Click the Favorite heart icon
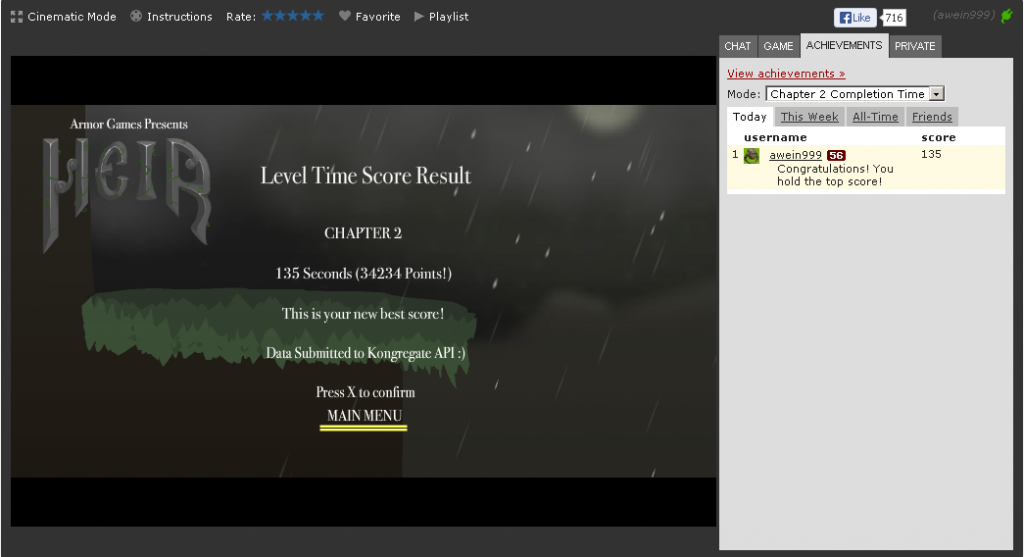The width and height of the screenshot is (1024, 557). [345, 16]
